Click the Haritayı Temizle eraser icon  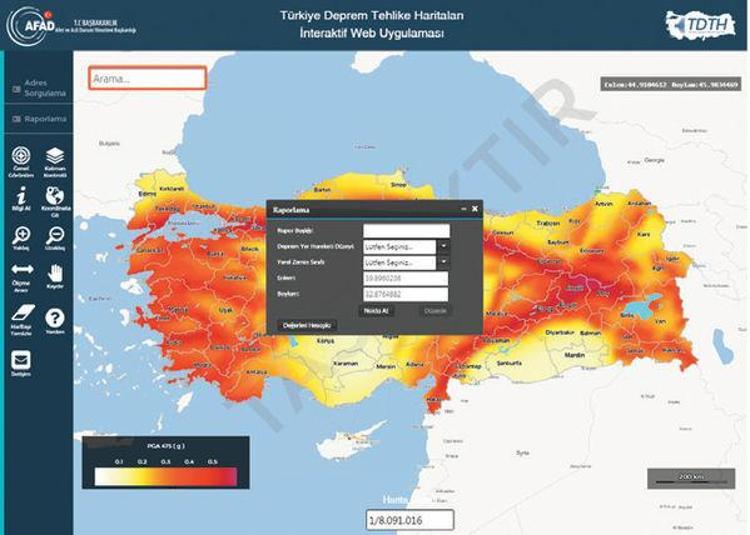tap(20, 312)
